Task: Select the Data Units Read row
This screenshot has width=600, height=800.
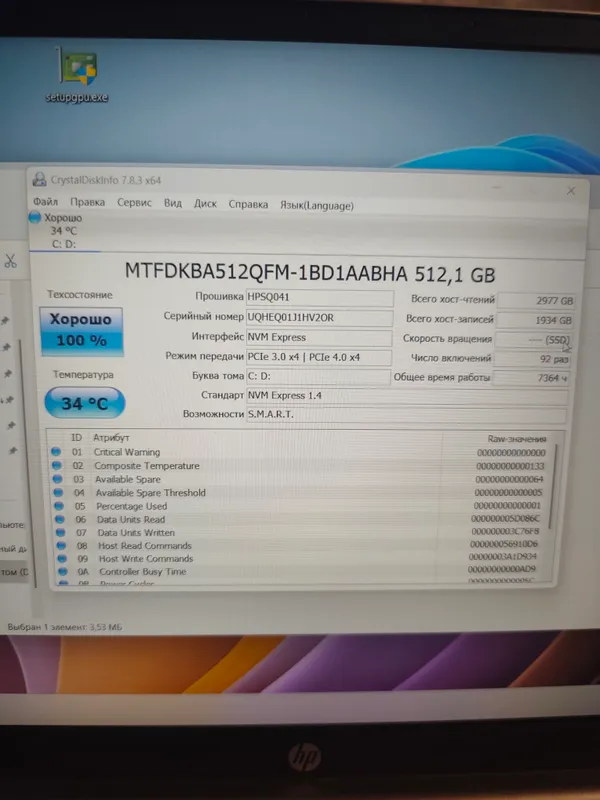Action: point(301,519)
